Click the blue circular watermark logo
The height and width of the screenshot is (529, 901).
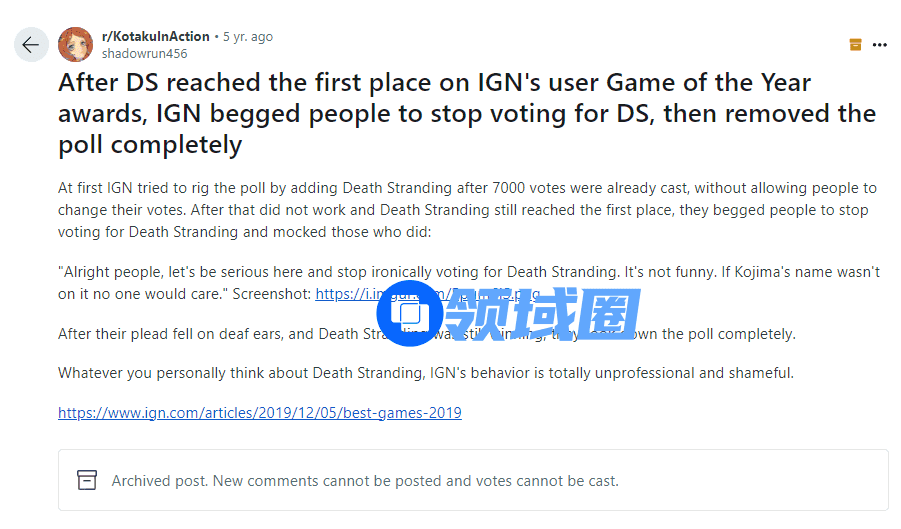(409, 313)
